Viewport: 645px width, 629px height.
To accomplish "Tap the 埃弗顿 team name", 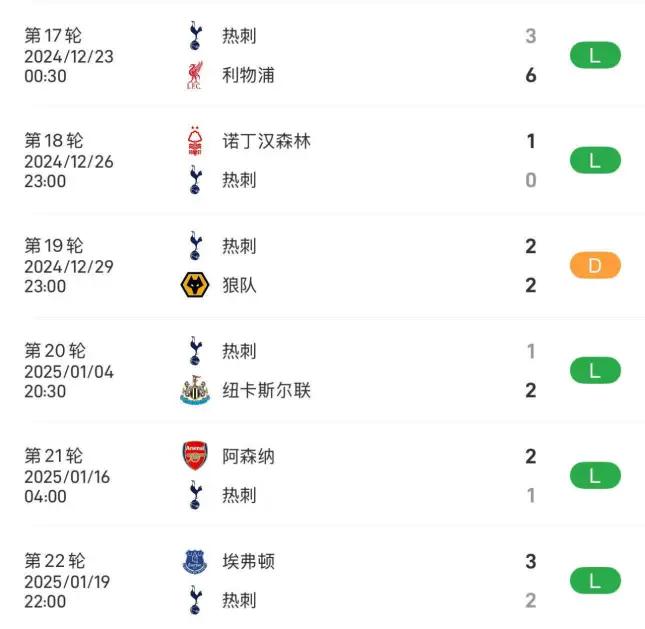I will [x=248, y=561].
